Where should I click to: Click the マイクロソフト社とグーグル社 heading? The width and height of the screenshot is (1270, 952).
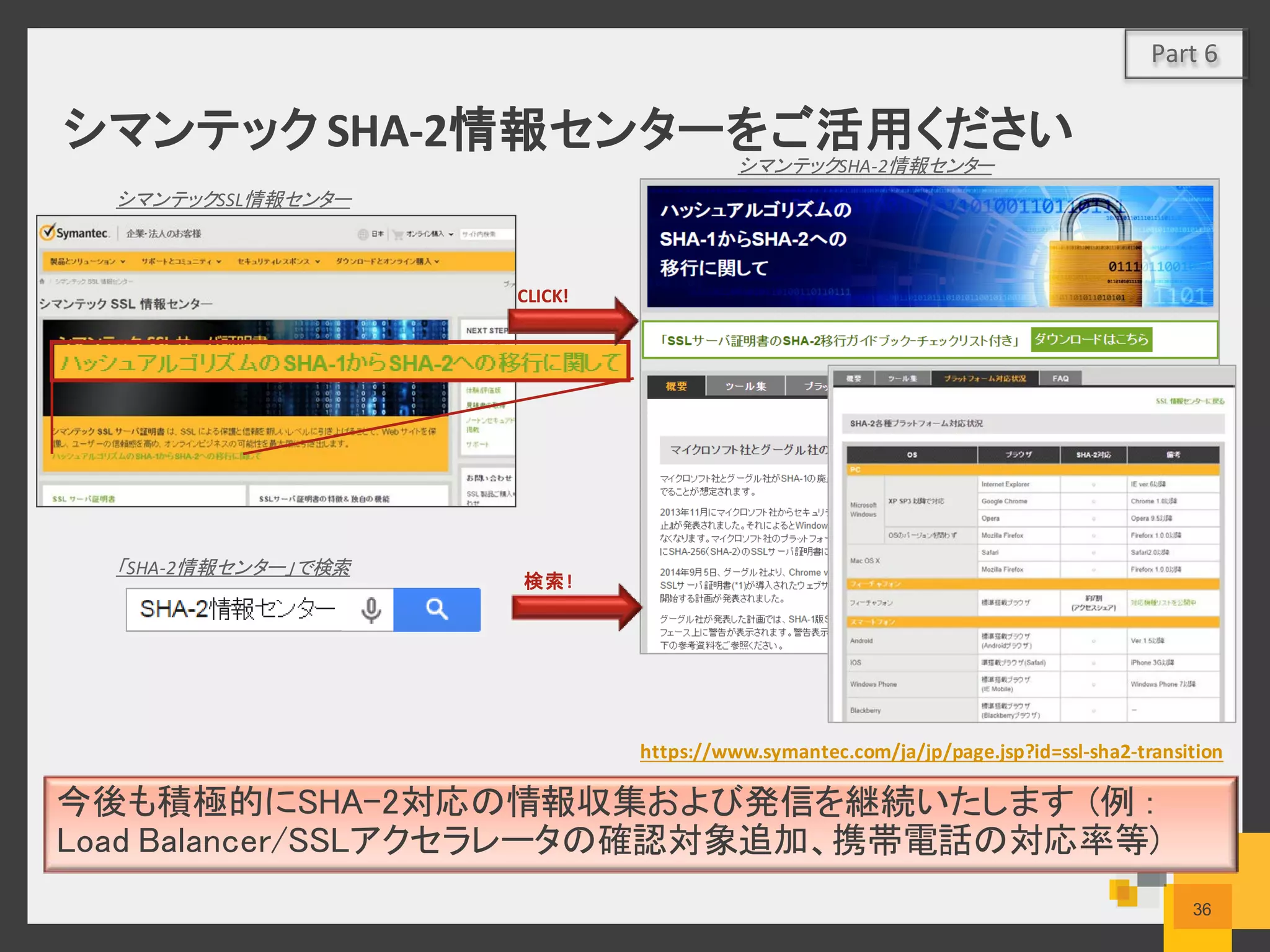tap(748, 450)
